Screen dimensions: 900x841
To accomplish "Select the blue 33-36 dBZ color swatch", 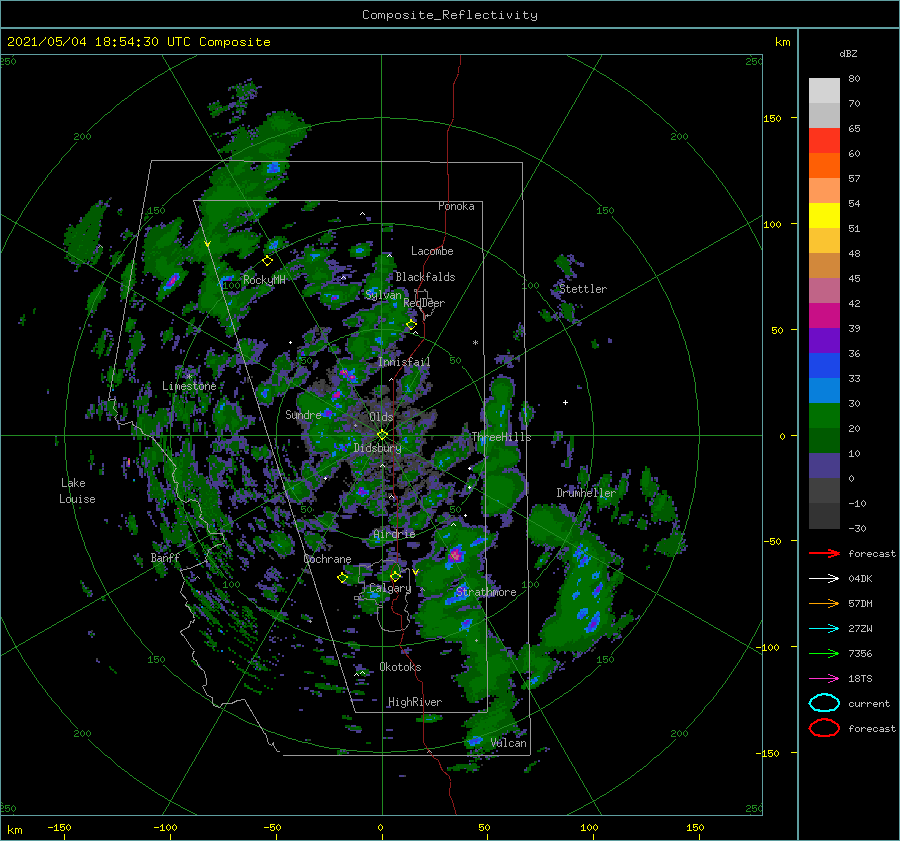I will pos(824,366).
